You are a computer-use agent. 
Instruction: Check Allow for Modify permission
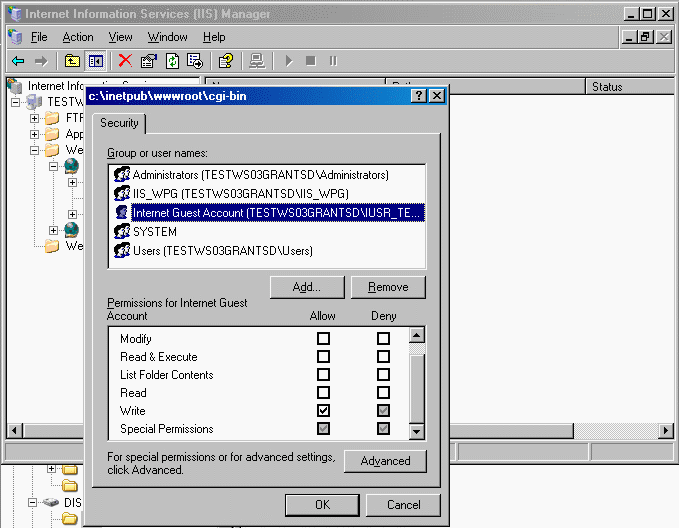(323, 338)
